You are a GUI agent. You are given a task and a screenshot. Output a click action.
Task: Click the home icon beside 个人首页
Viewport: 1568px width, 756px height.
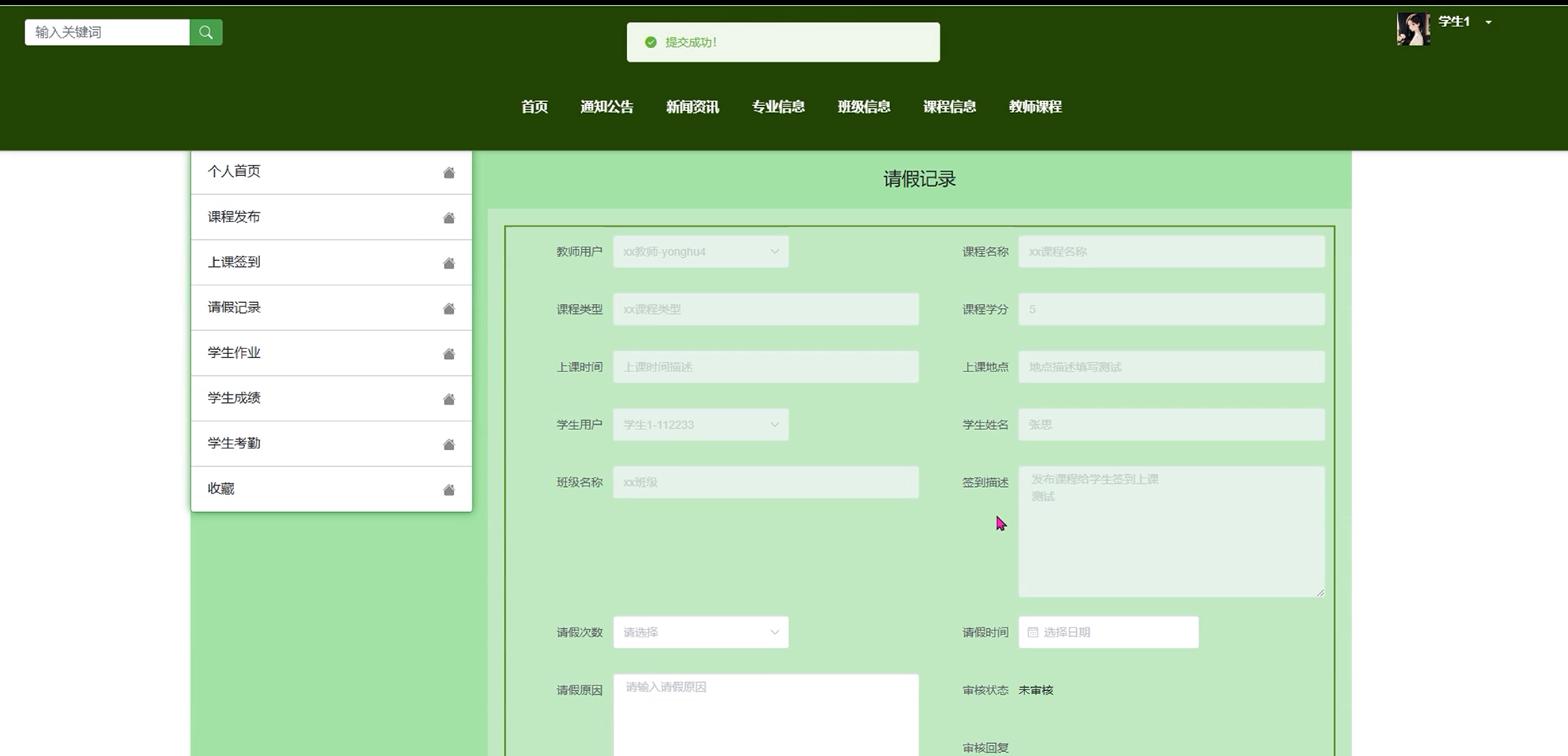(449, 173)
